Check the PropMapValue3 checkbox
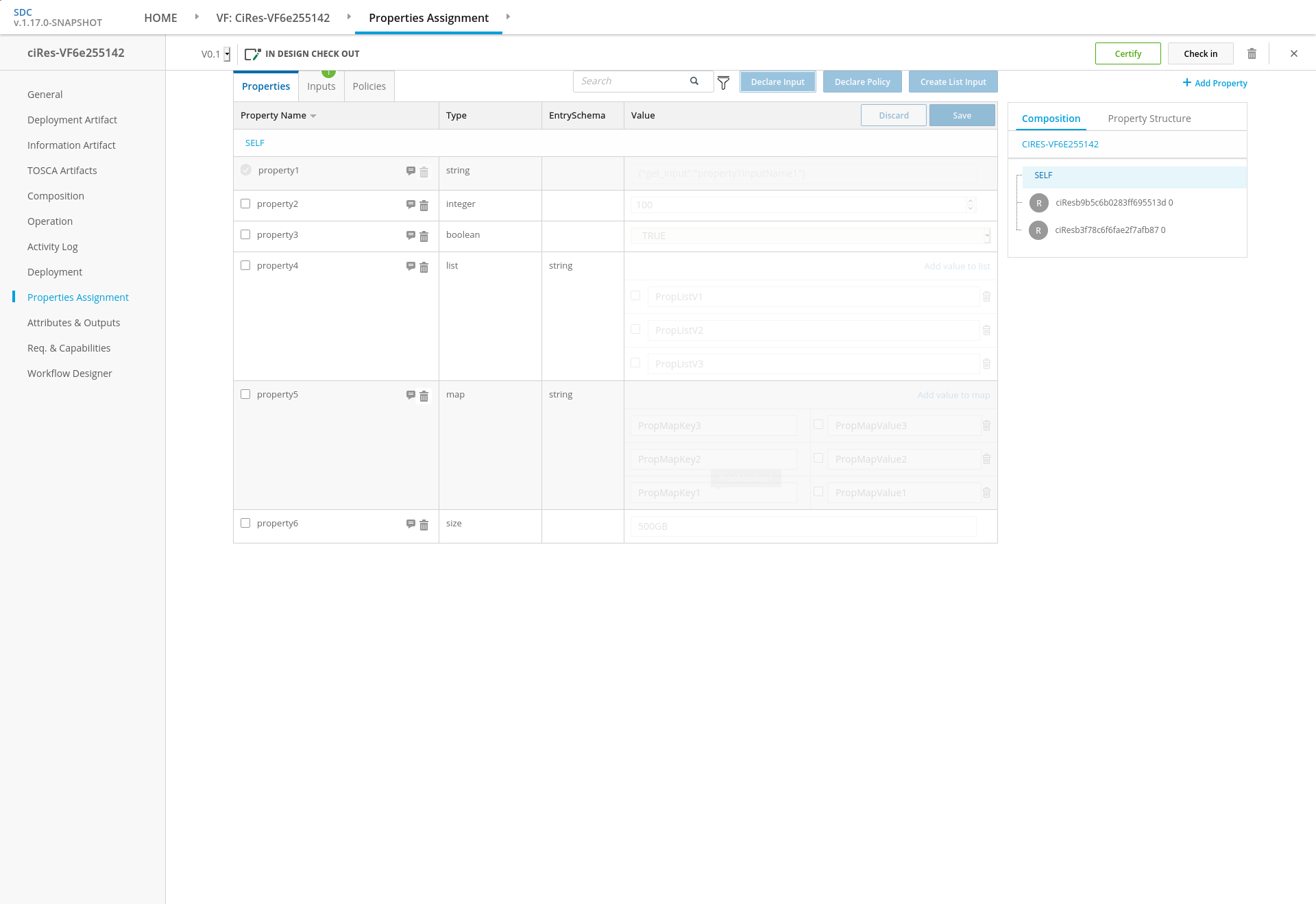The height and width of the screenshot is (904, 1316). (818, 424)
